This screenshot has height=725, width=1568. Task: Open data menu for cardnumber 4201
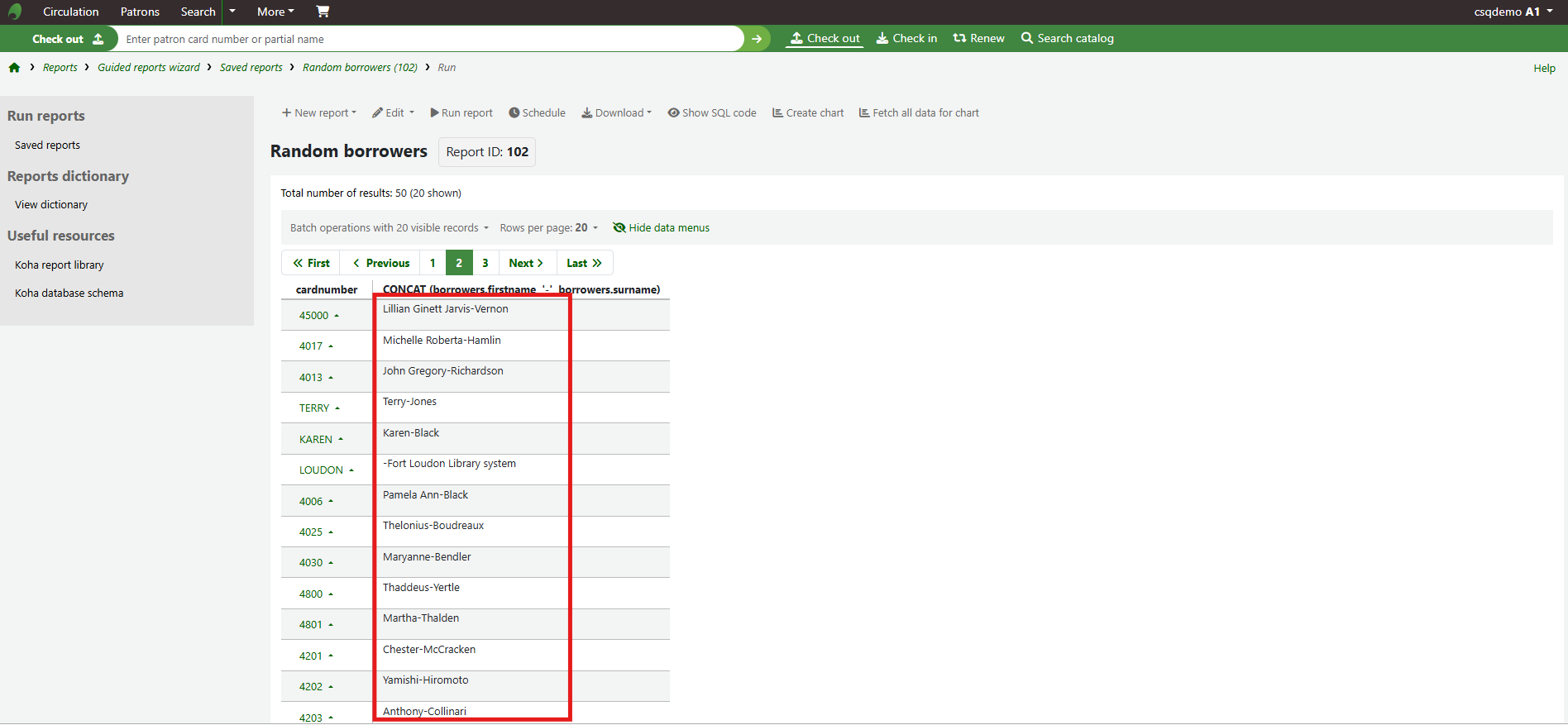coord(316,656)
